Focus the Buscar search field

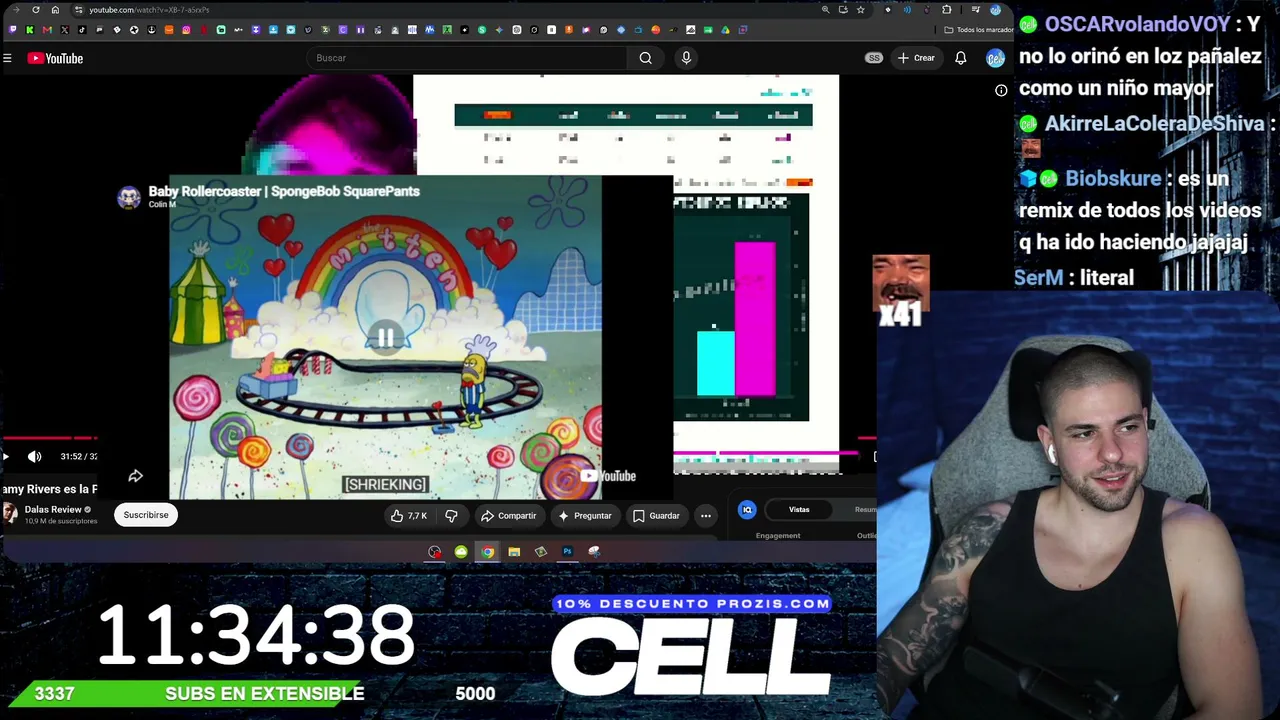pyautogui.click(x=465, y=58)
